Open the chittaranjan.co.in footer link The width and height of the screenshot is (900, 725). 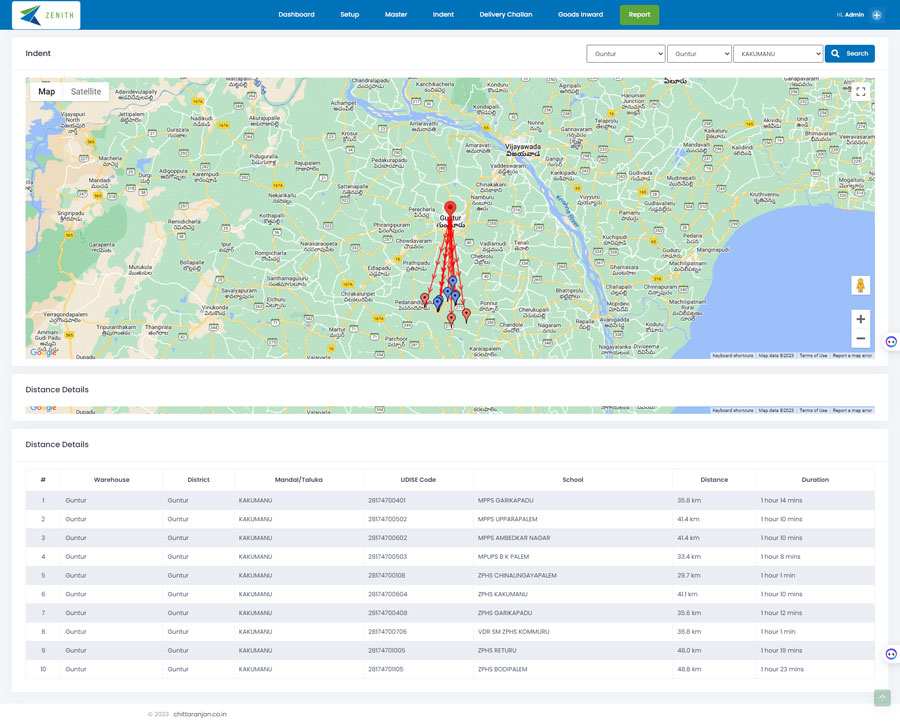200,714
